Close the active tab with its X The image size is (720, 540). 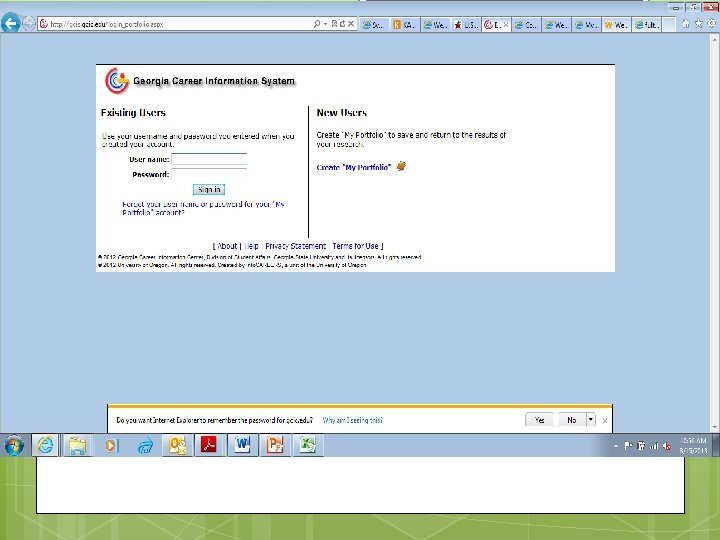coord(506,25)
